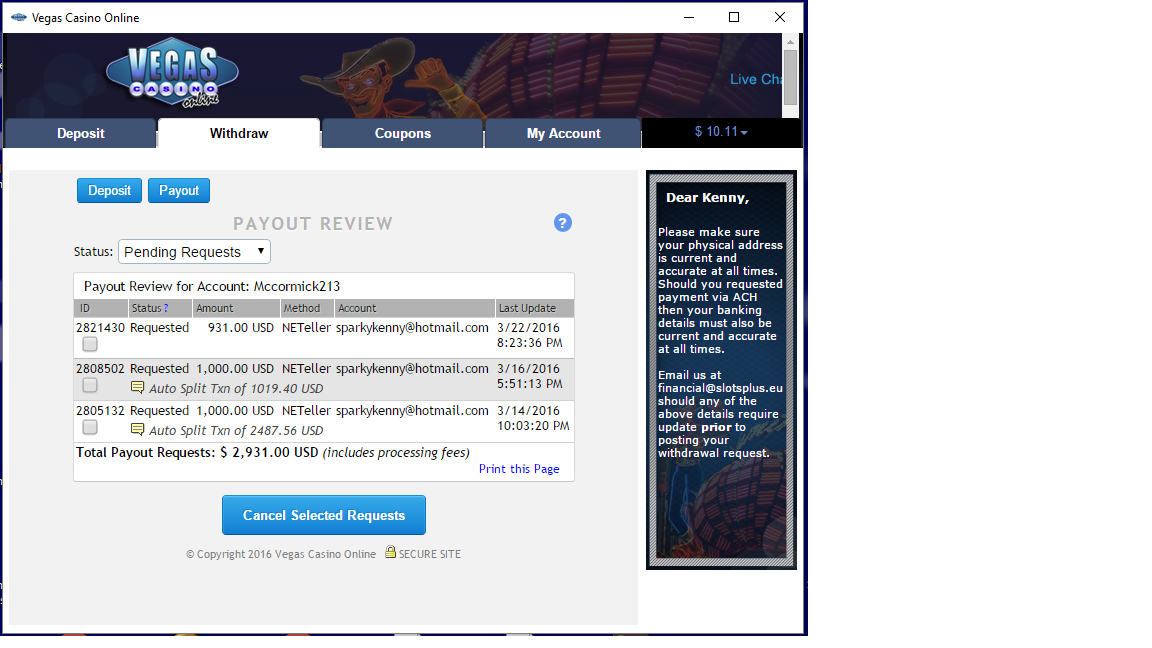The width and height of the screenshot is (1152, 648).
Task: Open the Coupons tab
Action: 403,134
